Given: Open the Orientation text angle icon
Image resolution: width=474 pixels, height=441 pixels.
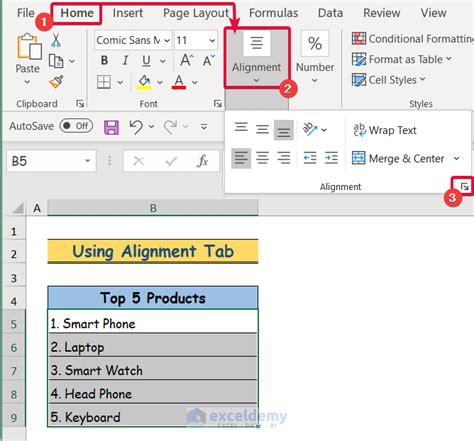Looking at the screenshot, I should (310, 129).
